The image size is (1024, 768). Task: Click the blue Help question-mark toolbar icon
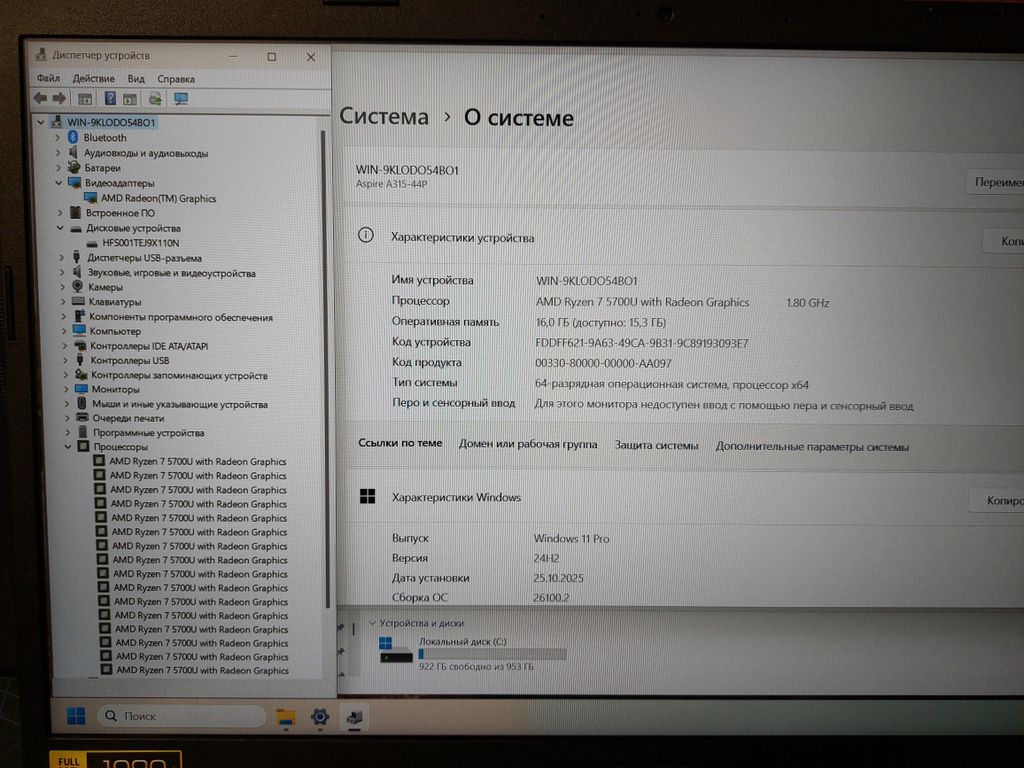[110, 98]
